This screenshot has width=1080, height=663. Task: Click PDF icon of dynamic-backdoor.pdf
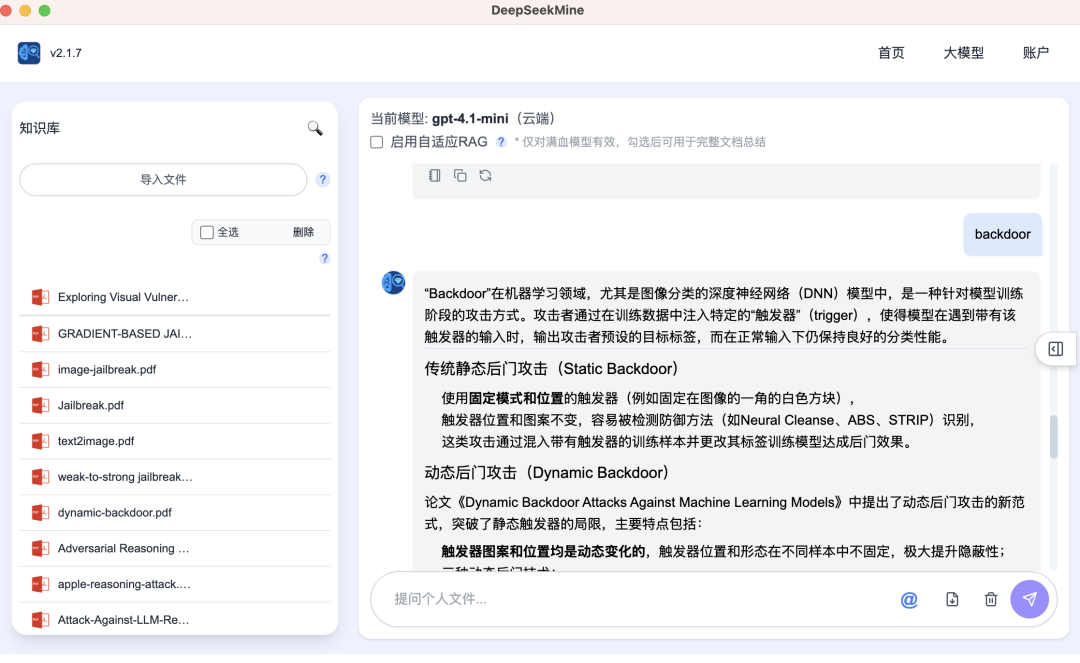(x=40, y=513)
